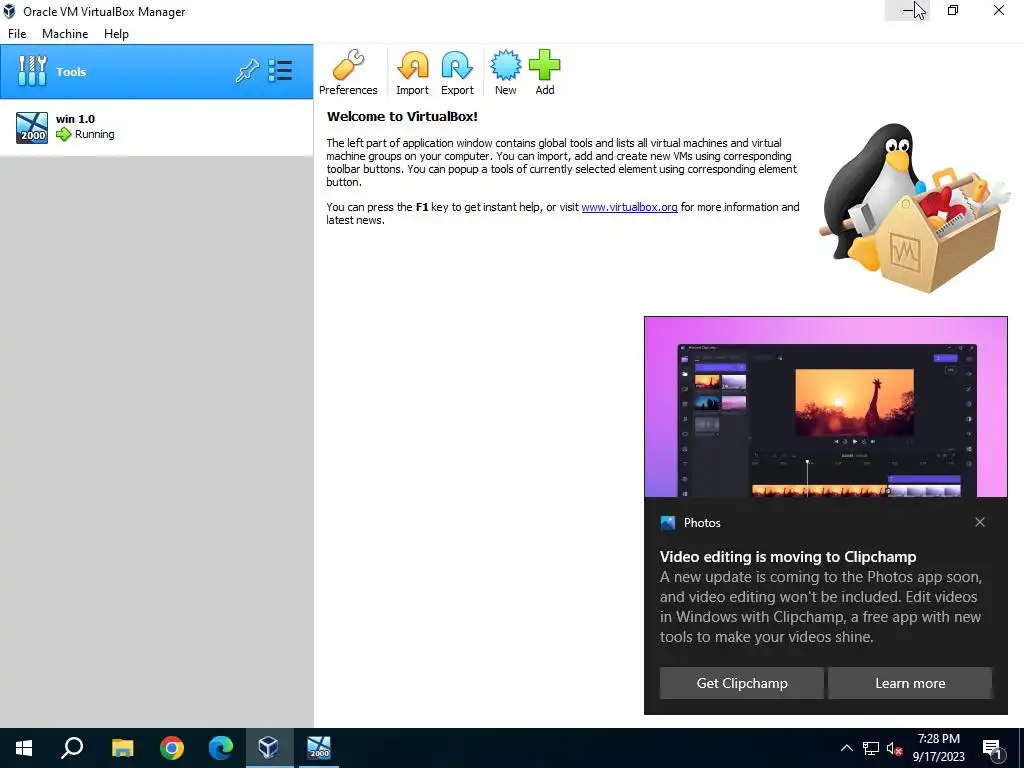The width and height of the screenshot is (1024, 768).
Task: Dismiss the Photos notification
Action: [980, 522]
